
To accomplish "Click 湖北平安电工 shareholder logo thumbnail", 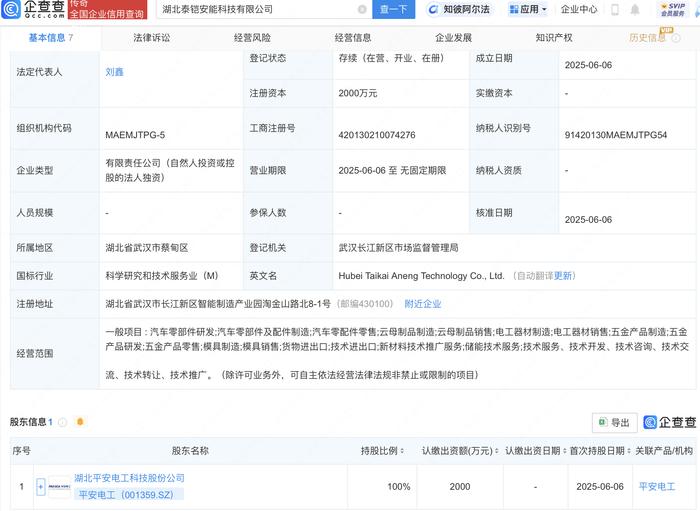I will coord(59,486).
